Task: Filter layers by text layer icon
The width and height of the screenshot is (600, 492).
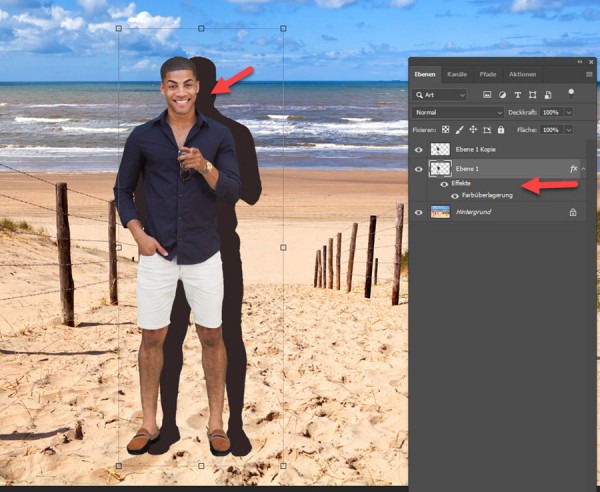Action: click(x=520, y=94)
